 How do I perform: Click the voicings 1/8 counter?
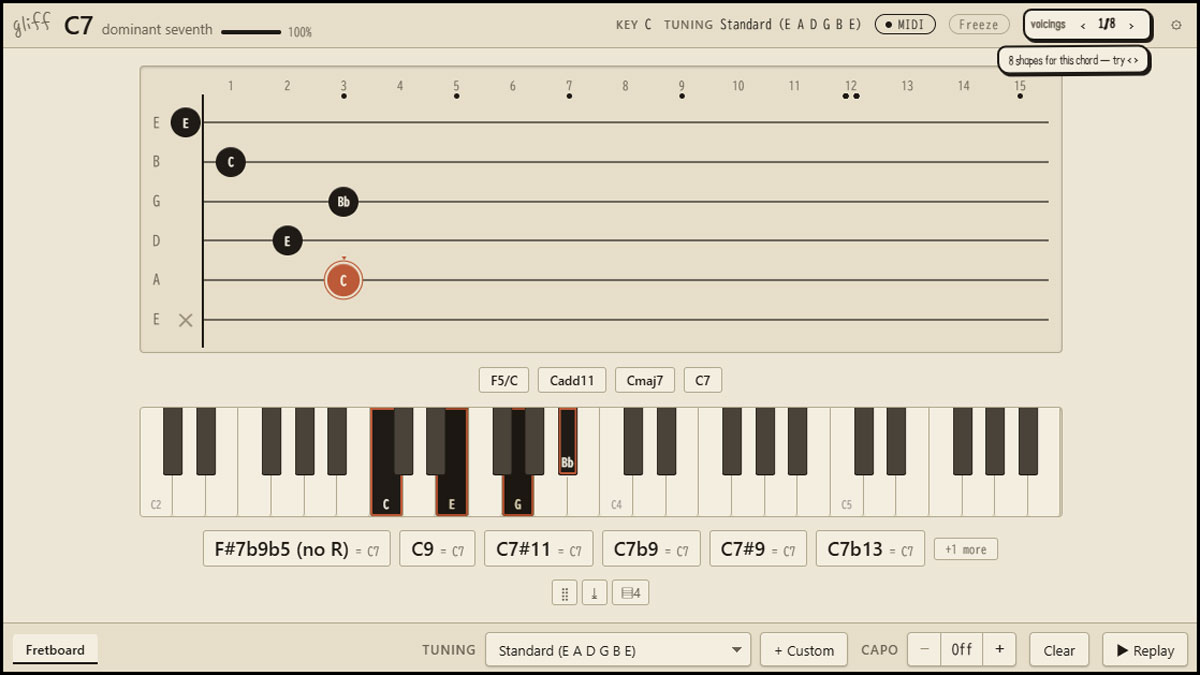pos(1107,25)
